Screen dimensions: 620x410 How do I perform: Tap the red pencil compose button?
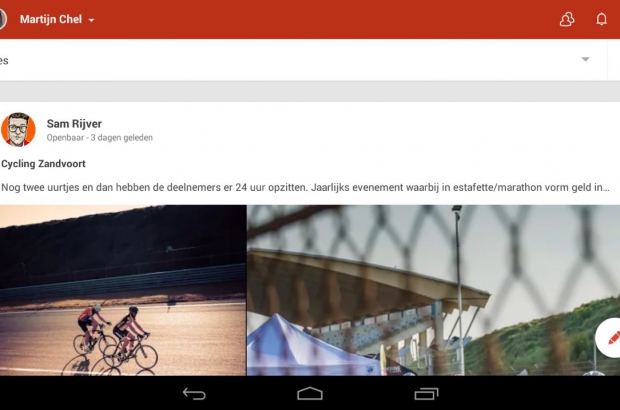click(611, 338)
